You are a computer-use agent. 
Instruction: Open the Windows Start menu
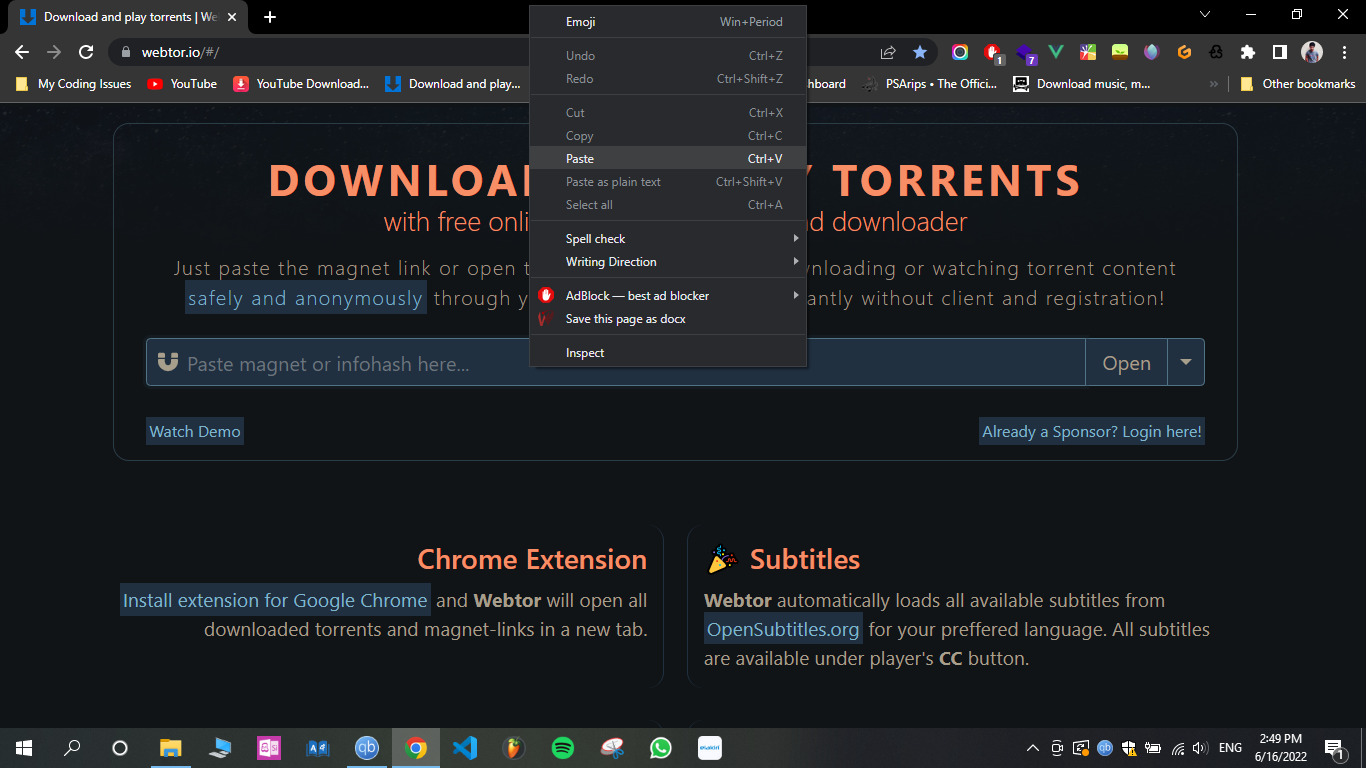[x=24, y=748]
